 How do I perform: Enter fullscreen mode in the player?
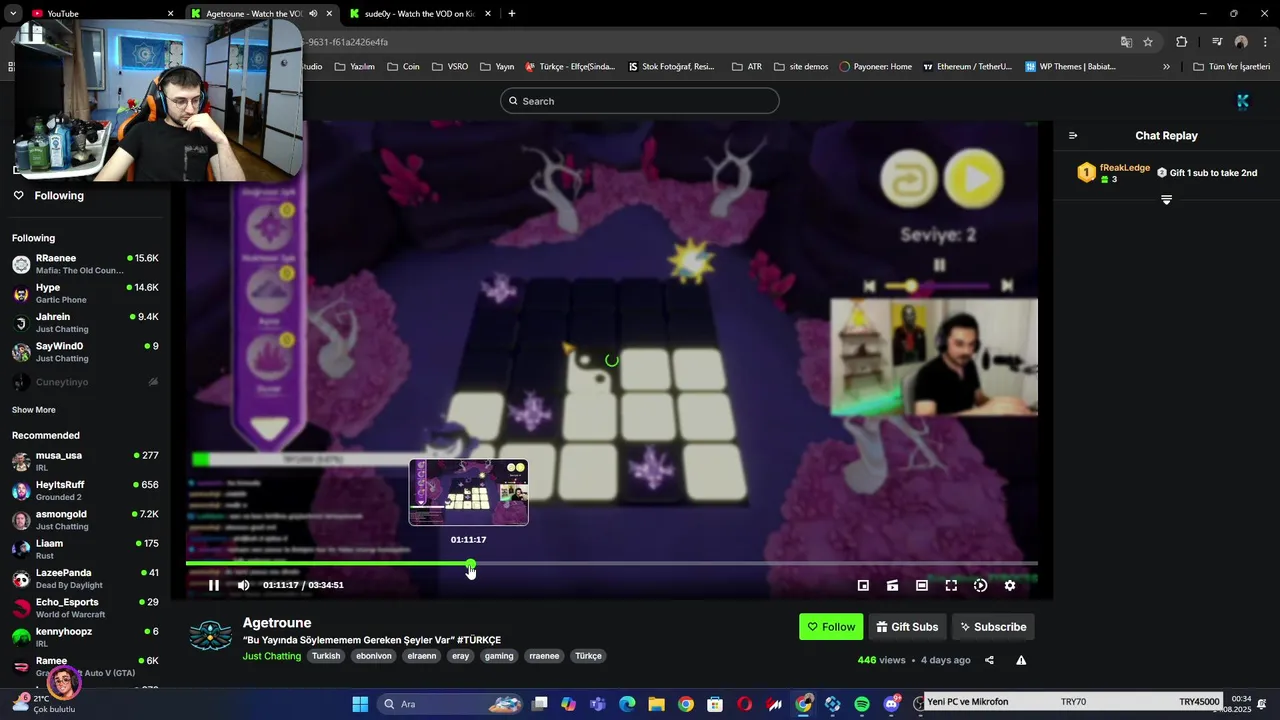[x=951, y=585]
